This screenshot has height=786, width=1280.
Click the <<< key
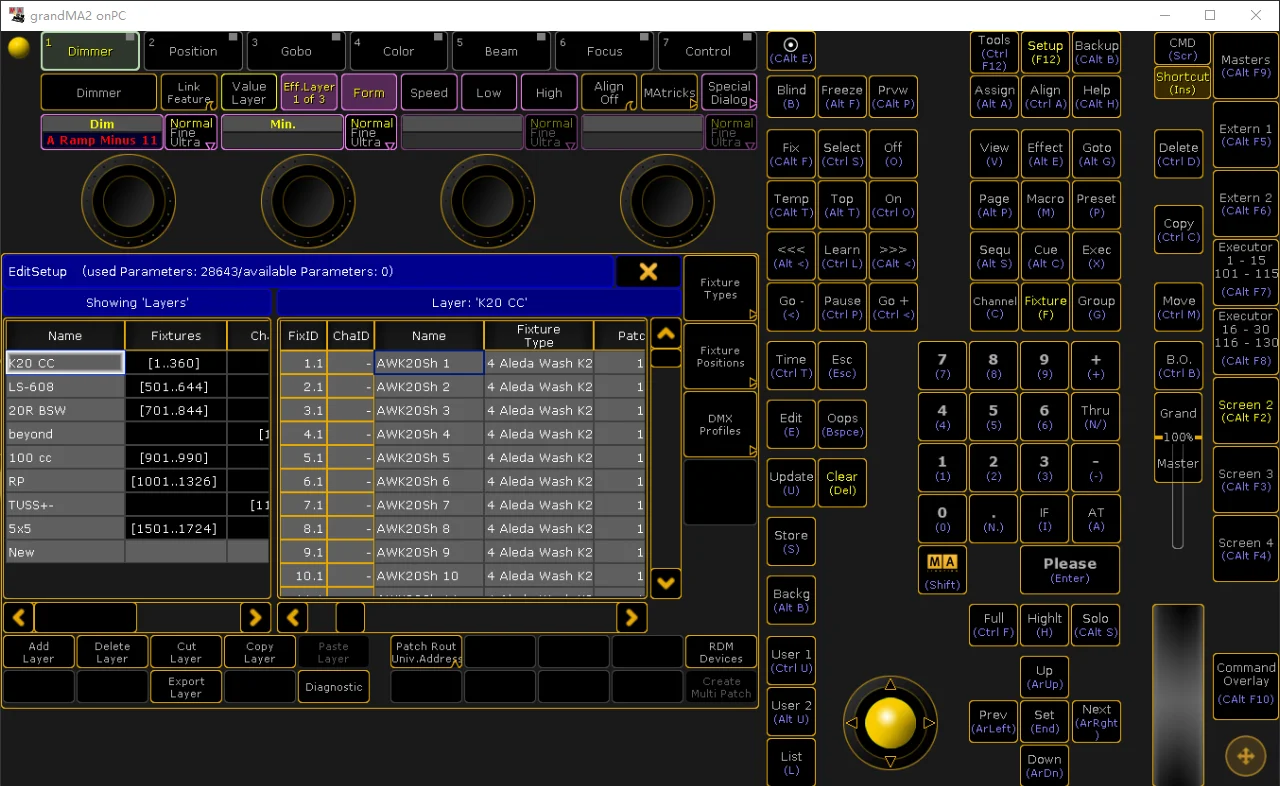coord(791,256)
